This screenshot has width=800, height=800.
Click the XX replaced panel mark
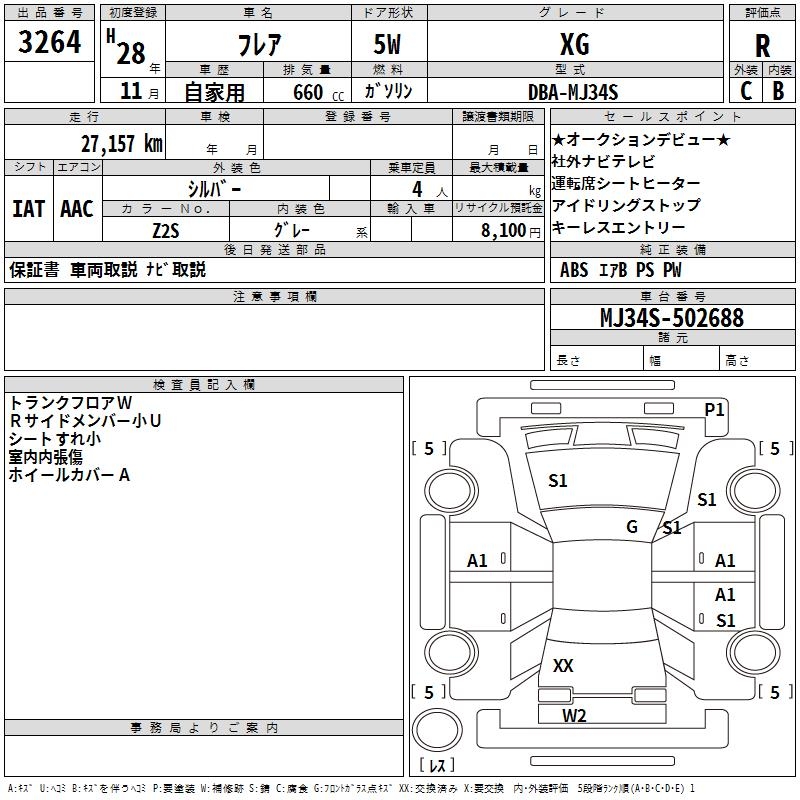563,665
